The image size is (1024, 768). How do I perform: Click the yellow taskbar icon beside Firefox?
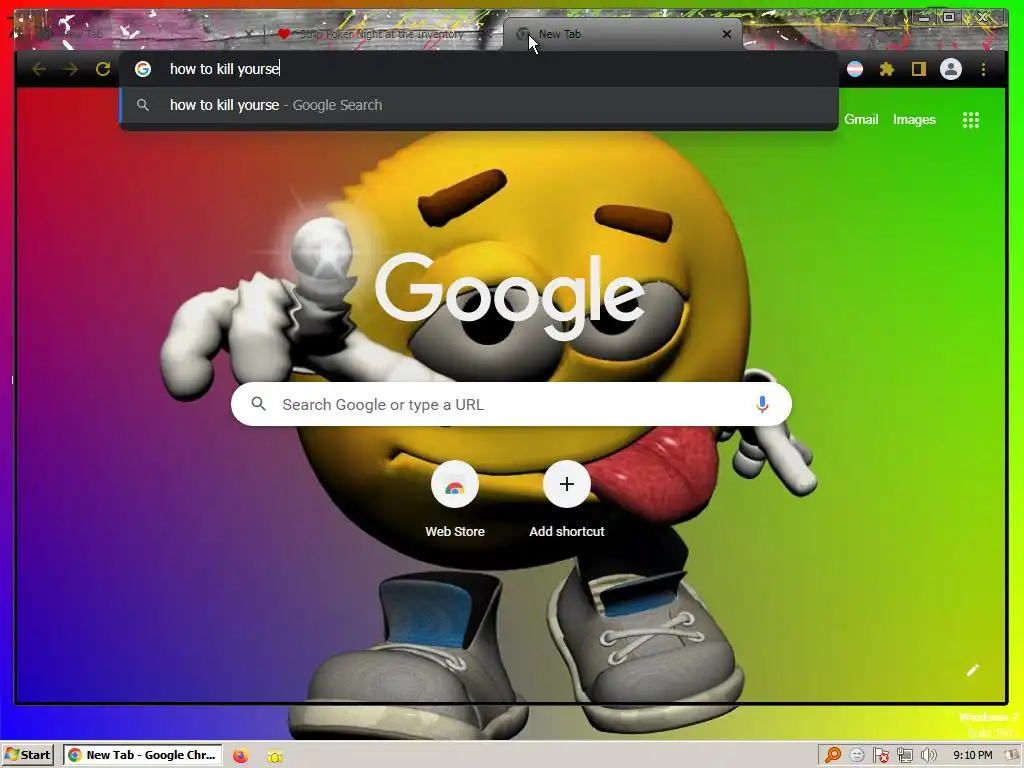[x=275, y=756]
